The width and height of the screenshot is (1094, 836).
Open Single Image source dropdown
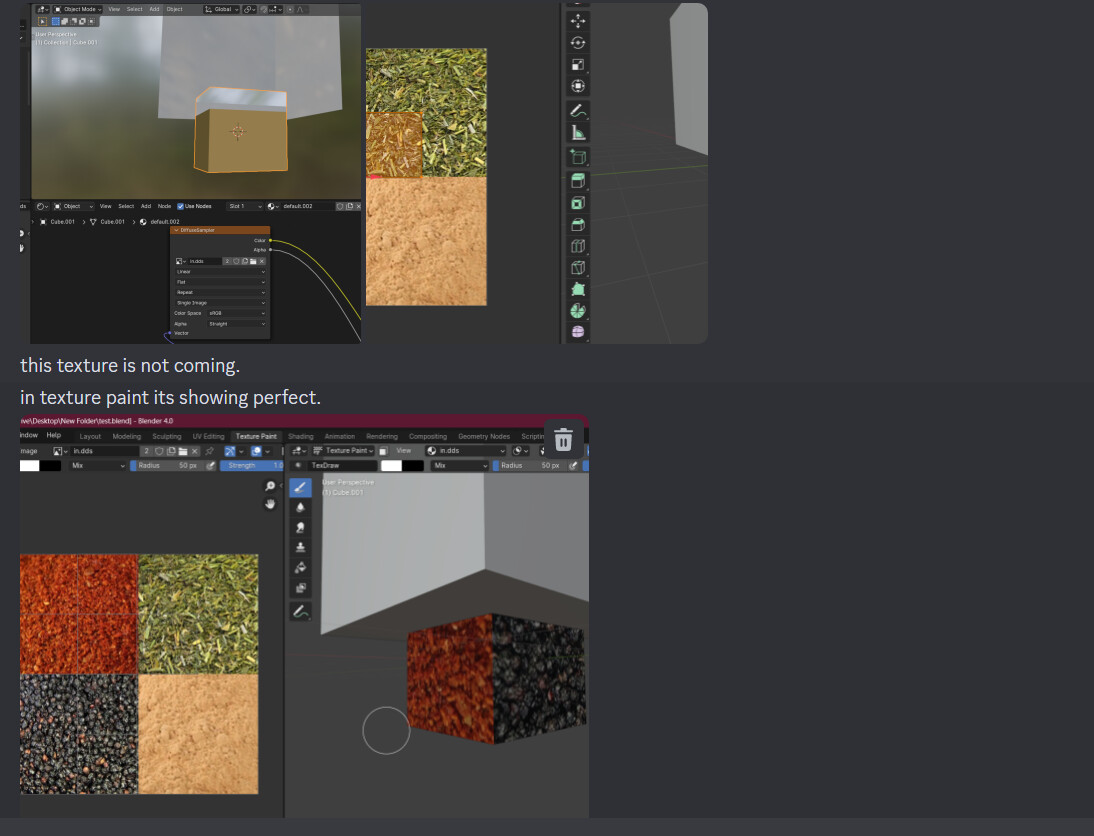coord(220,304)
